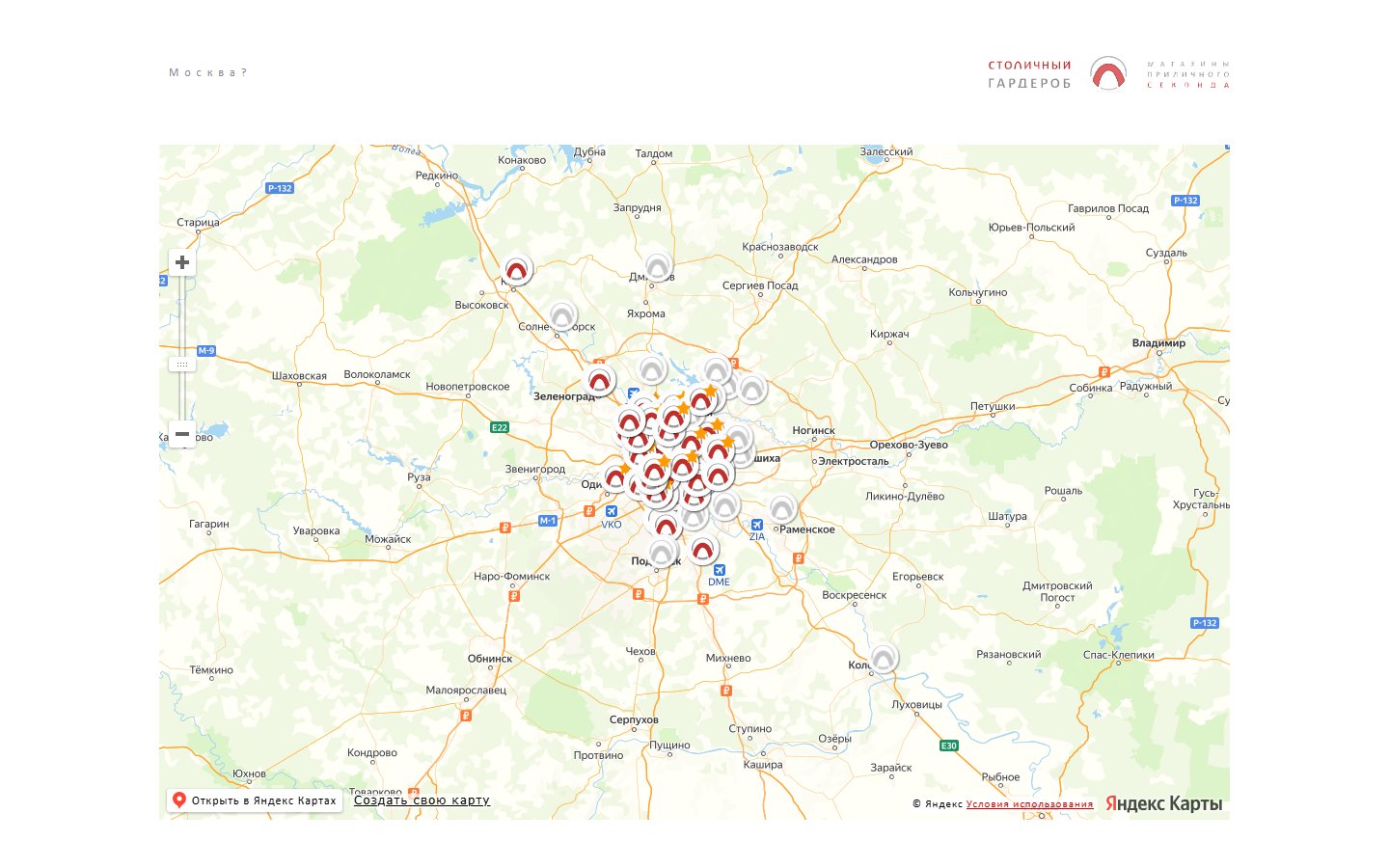This screenshot has height=868, width=1389.
Task: Click the E22 green road shield
Action: pos(500,427)
